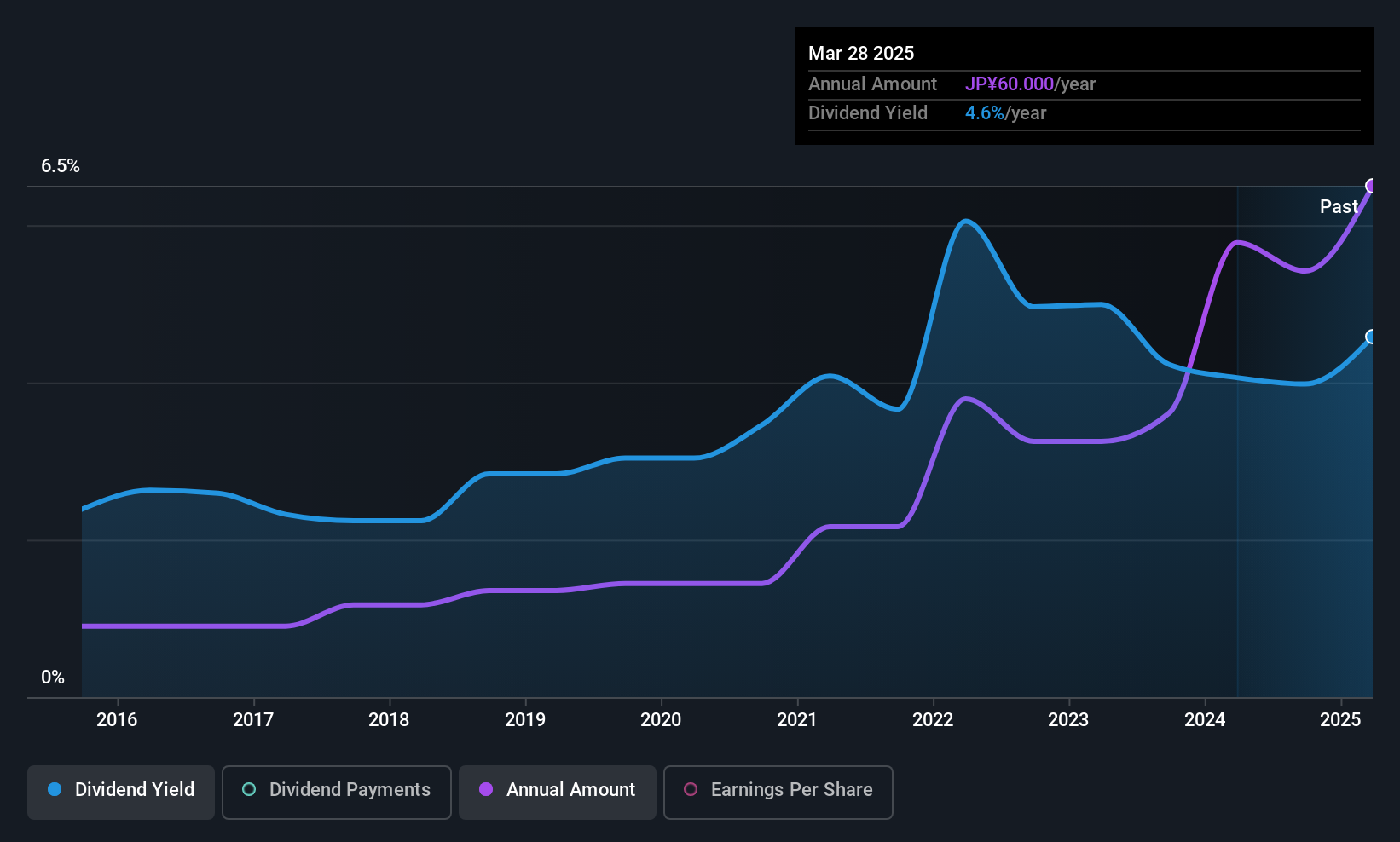The image size is (1400, 842).
Task: Click the JP¥60.000 annual amount value
Action: tap(1010, 84)
